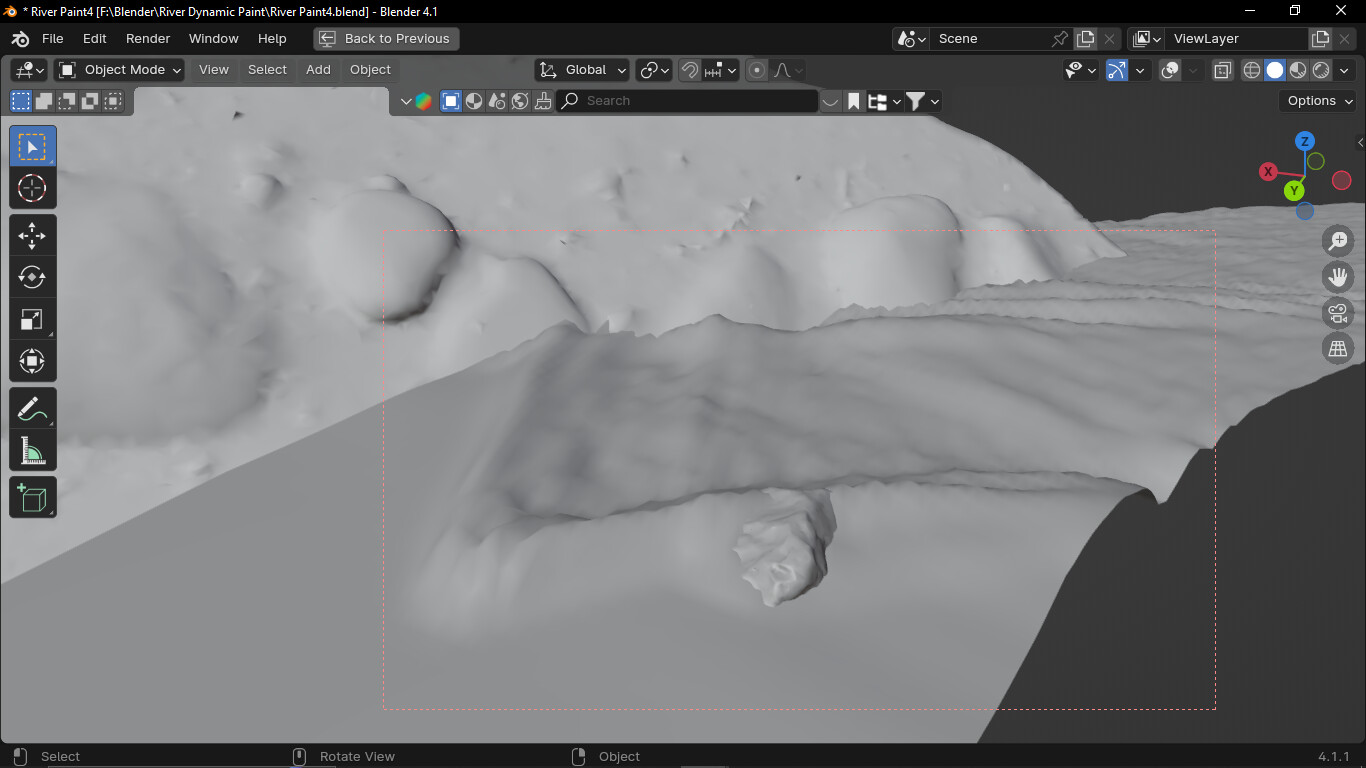
Task: Open the editor type dropdown
Action: pos(29,70)
